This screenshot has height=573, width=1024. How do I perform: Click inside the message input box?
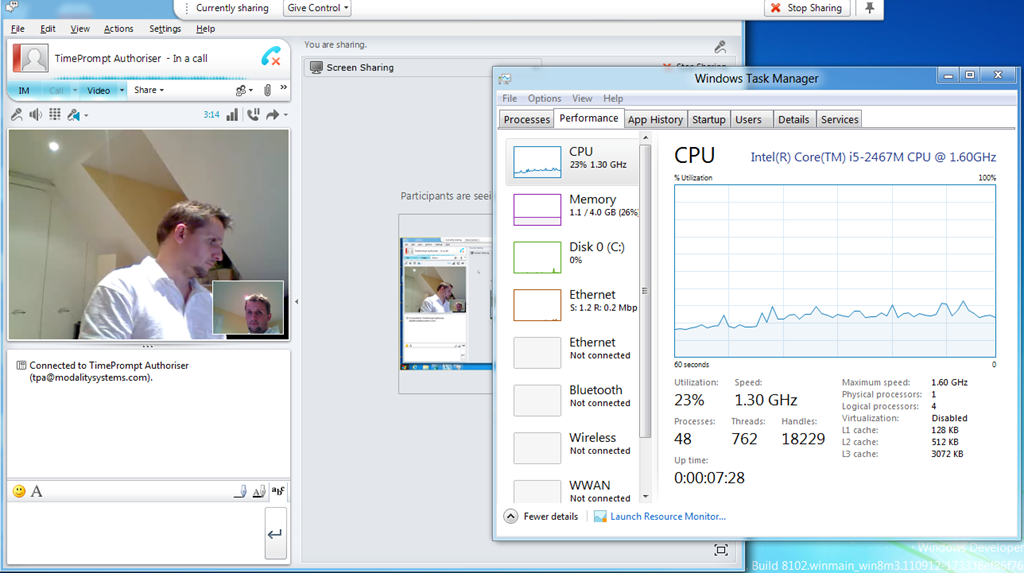point(135,534)
